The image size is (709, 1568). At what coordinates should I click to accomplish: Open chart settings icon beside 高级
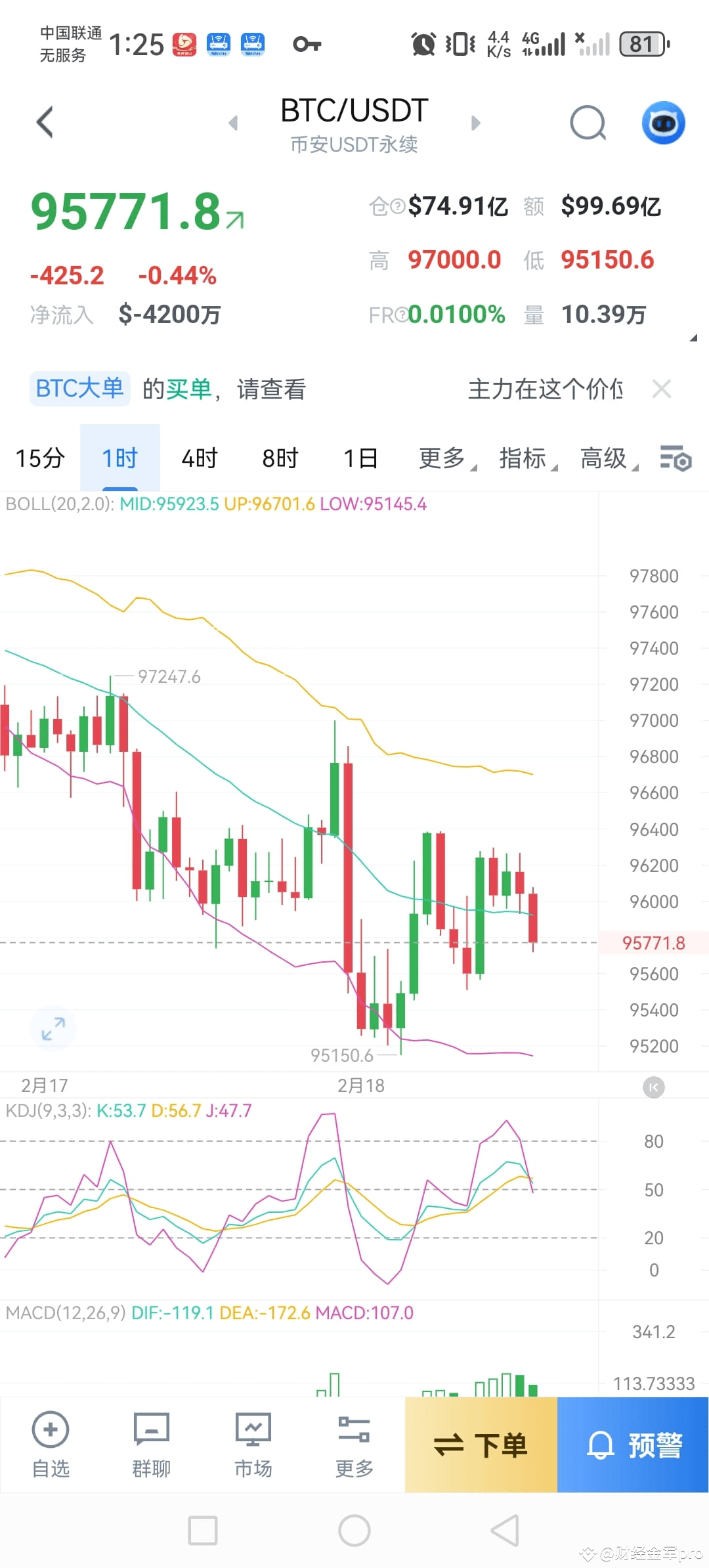tap(676, 458)
